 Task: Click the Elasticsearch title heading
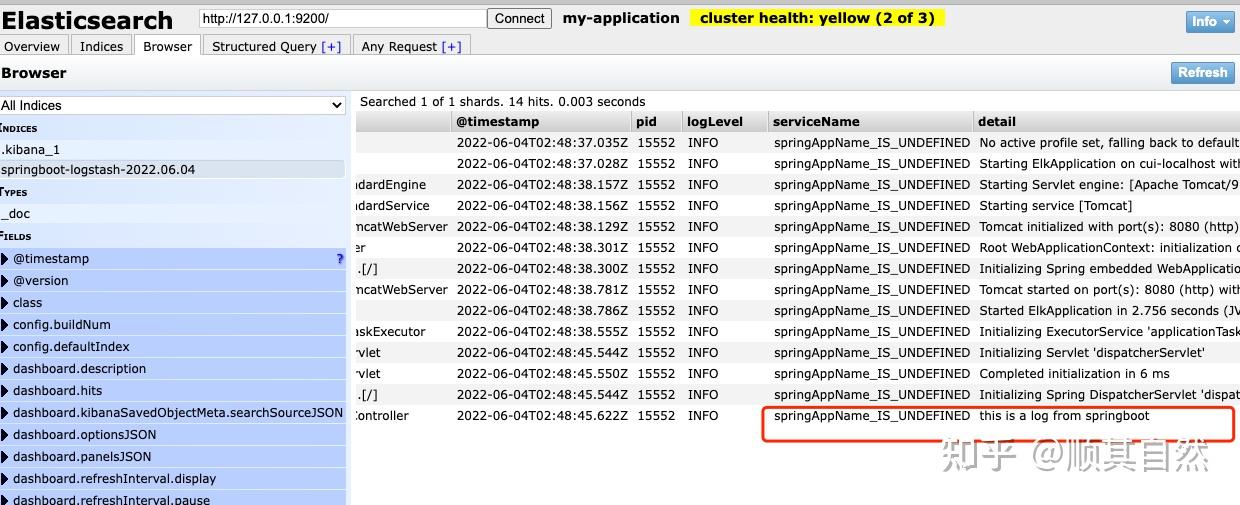87,20
